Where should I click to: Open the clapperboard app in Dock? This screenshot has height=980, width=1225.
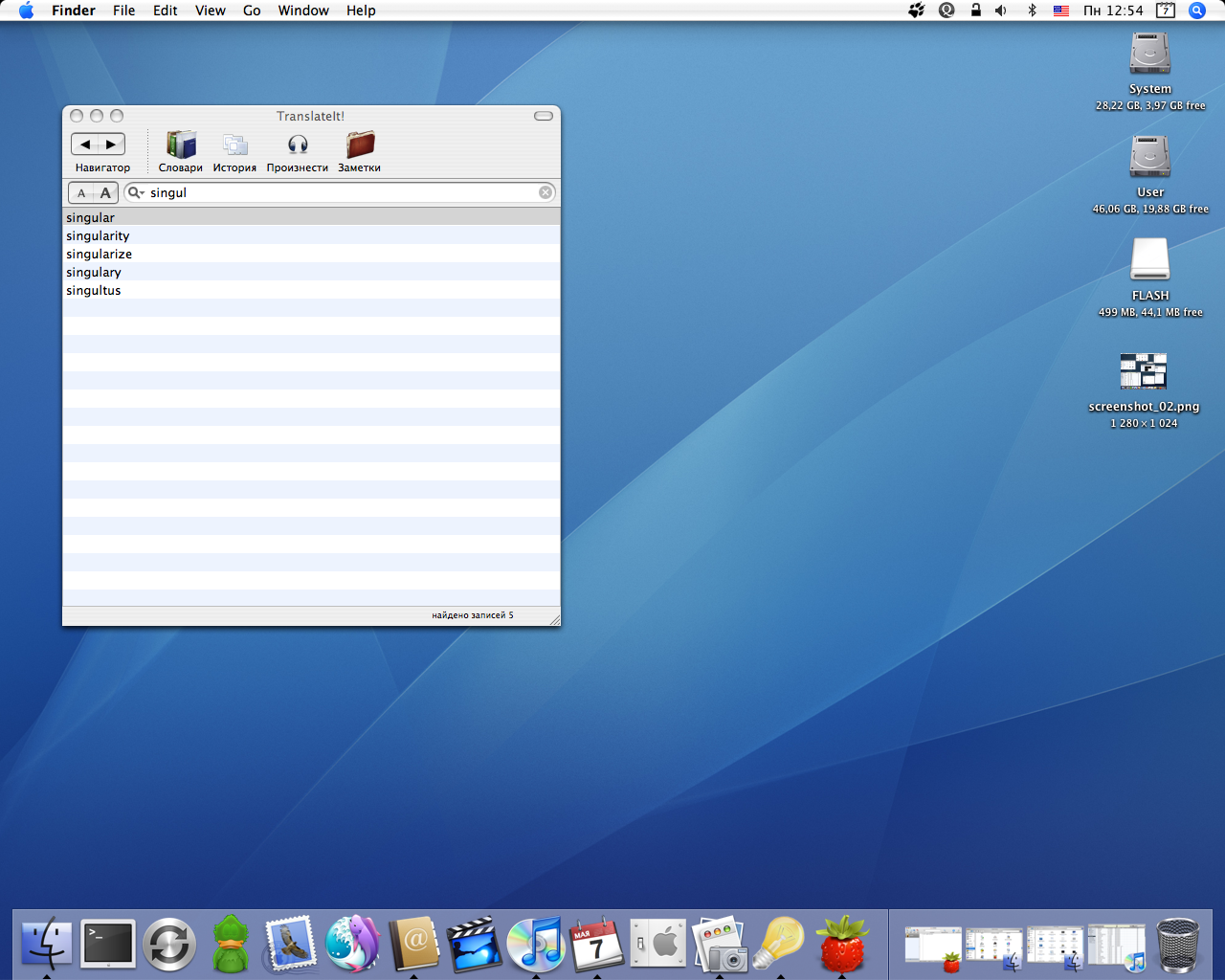[475, 944]
